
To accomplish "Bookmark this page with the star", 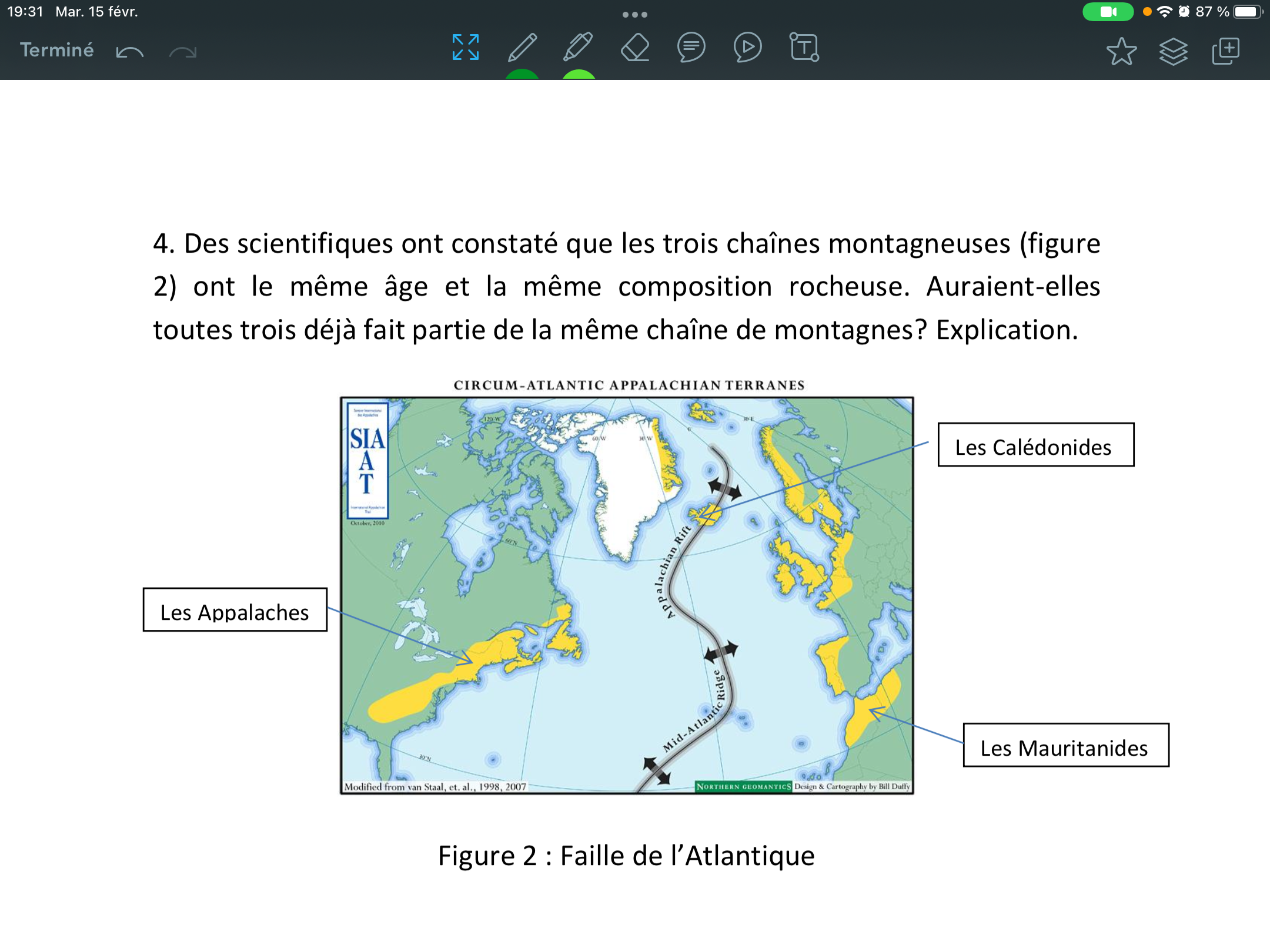I will coord(1121,51).
